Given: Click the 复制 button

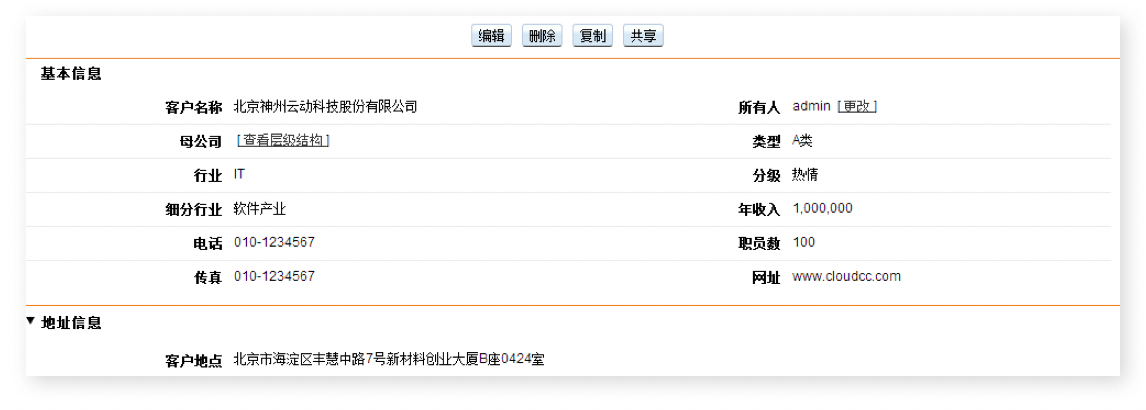Looking at the screenshot, I should click(x=592, y=36).
